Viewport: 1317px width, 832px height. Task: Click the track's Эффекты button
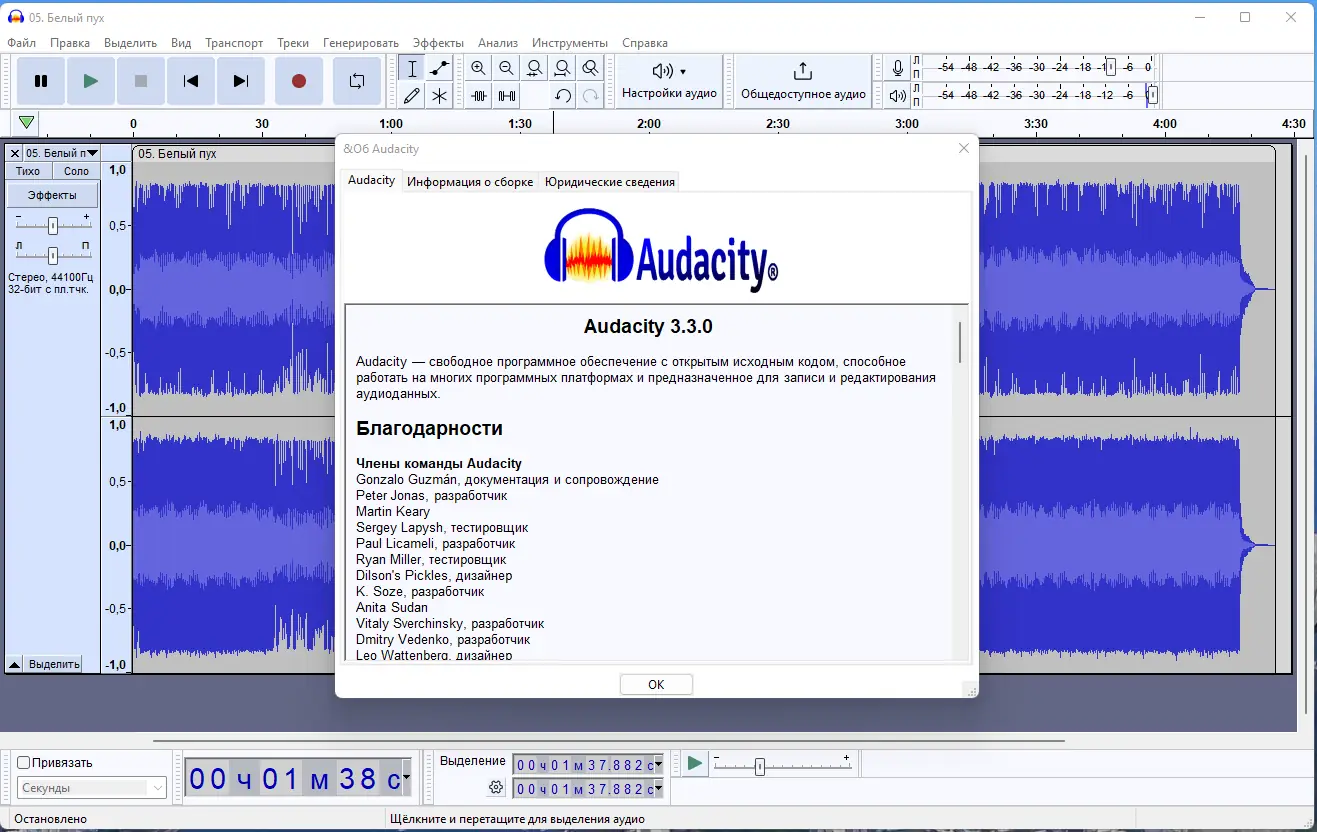point(52,195)
